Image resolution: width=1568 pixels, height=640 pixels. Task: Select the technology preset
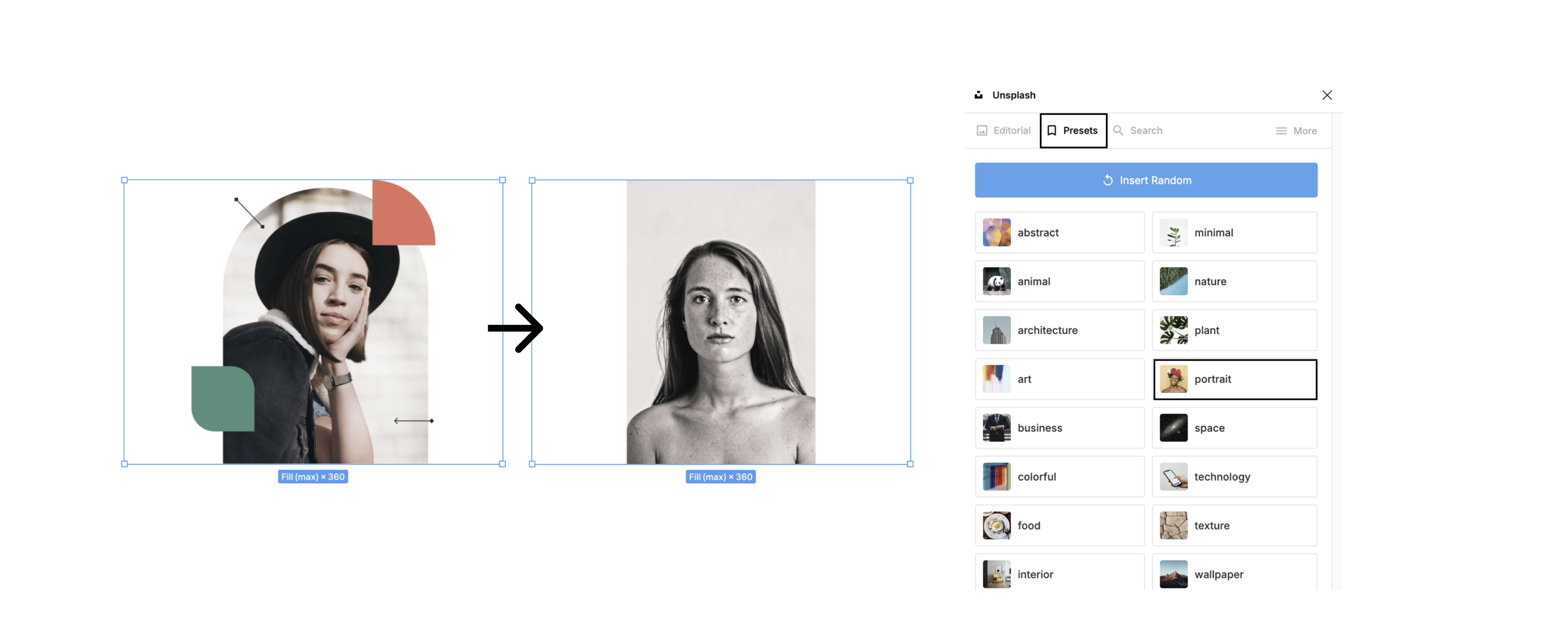pyautogui.click(x=1234, y=477)
